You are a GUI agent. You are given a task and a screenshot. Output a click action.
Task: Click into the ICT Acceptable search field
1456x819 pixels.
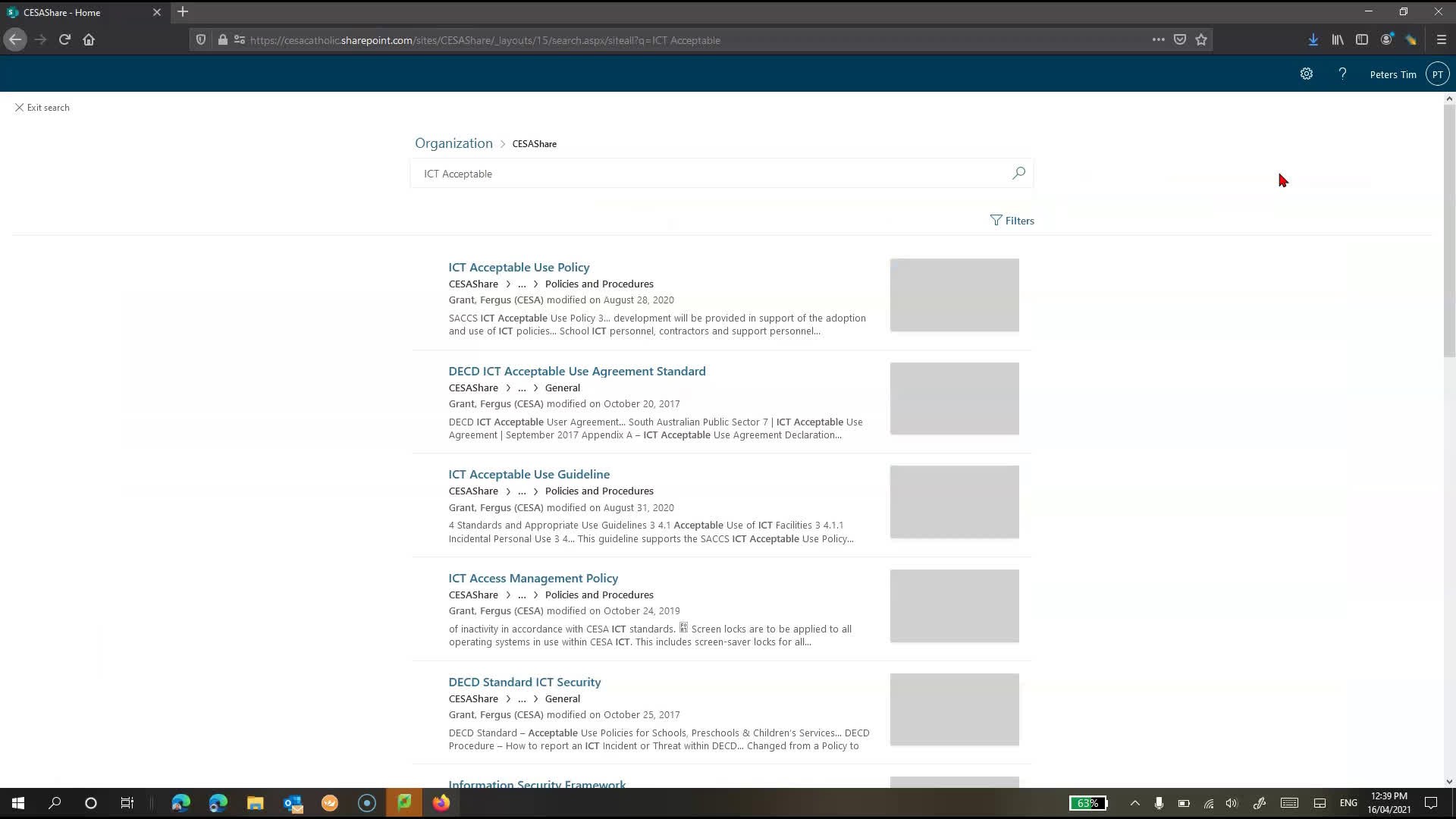coord(682,174)
